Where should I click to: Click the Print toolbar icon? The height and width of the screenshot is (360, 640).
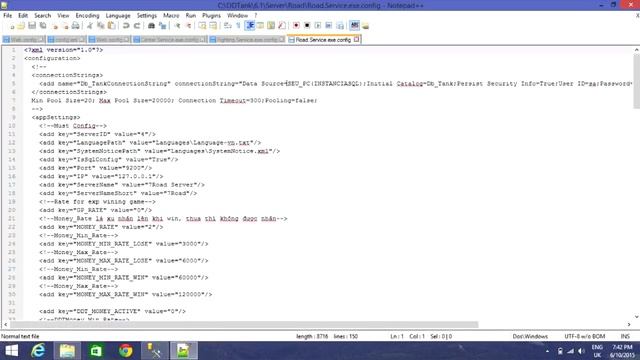point(76,26)
